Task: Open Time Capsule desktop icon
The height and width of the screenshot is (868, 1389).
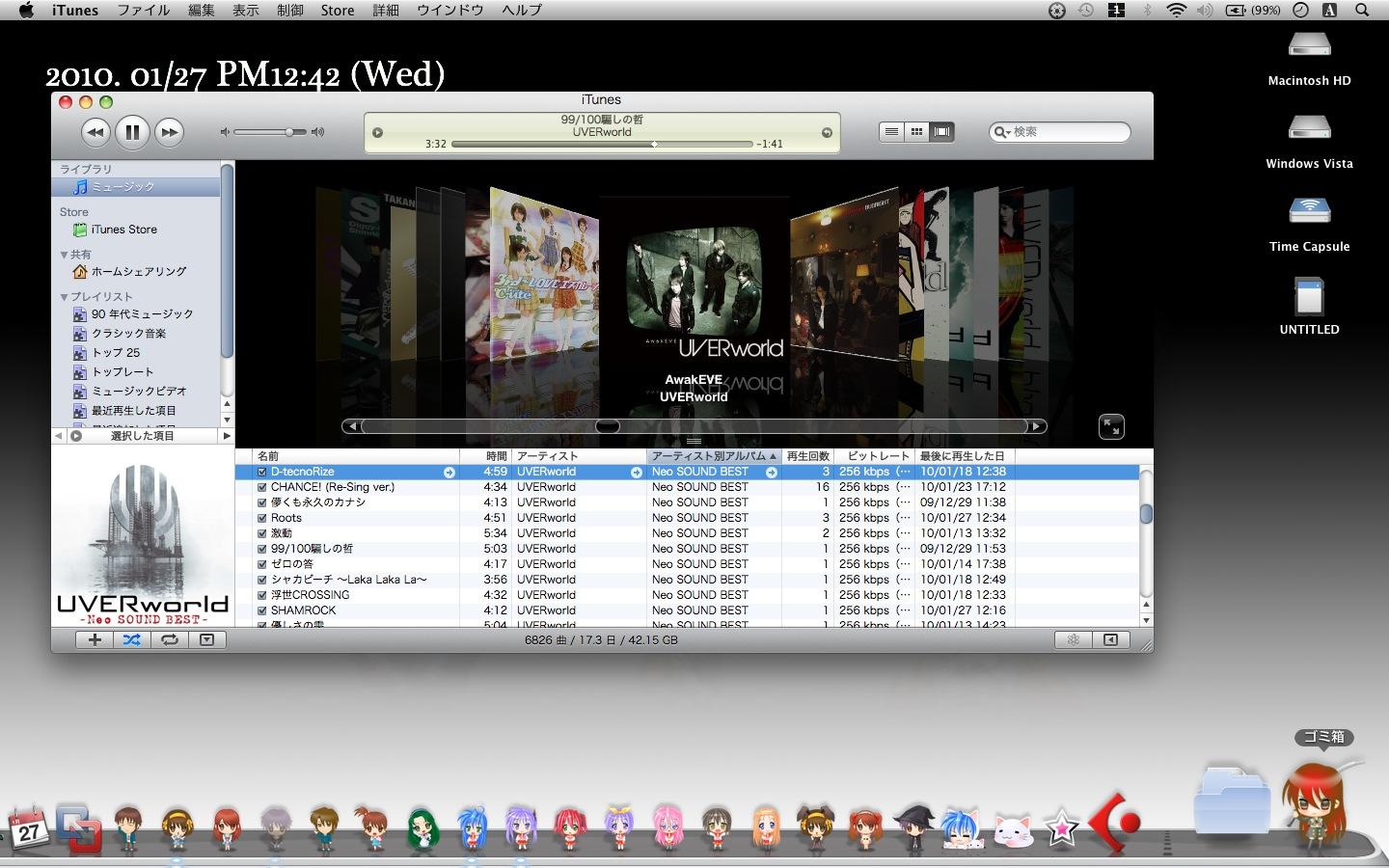Action: (1309, 223)
